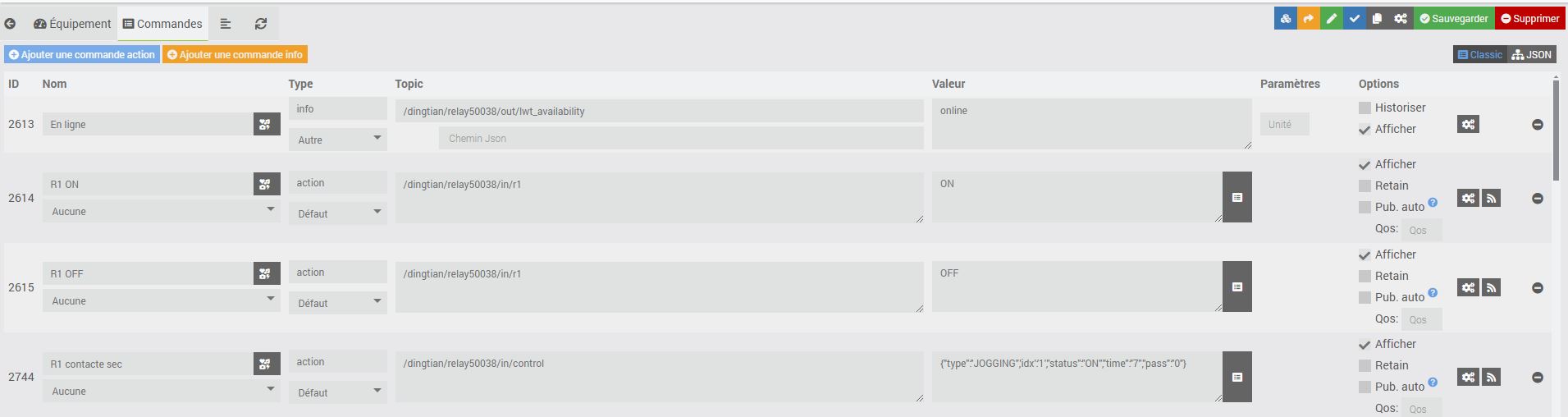Click the green pencil edit icon
The height and width of the screenshot is (417, 1568).
click(x=1332, y=19)
